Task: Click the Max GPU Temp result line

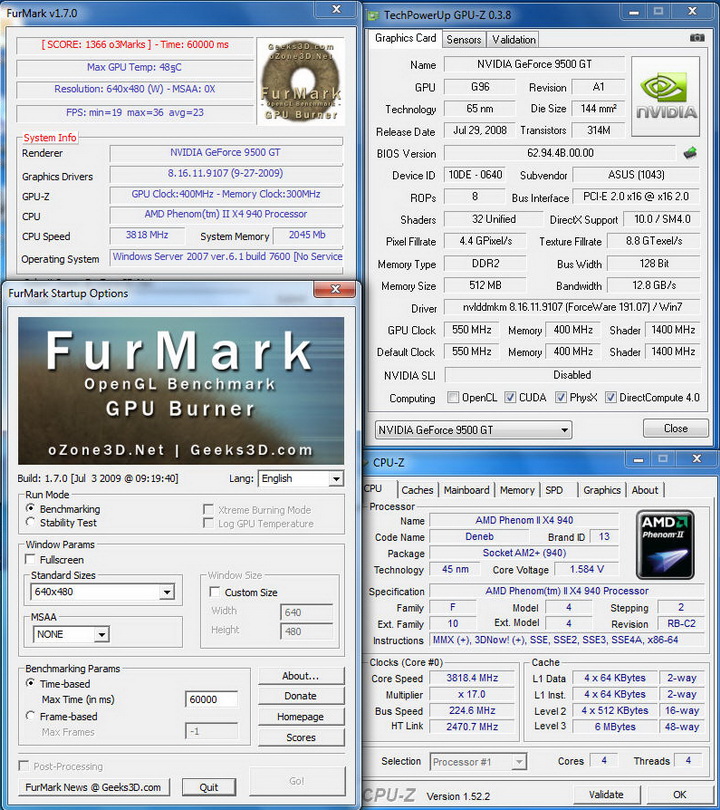Action: (135, 67)
